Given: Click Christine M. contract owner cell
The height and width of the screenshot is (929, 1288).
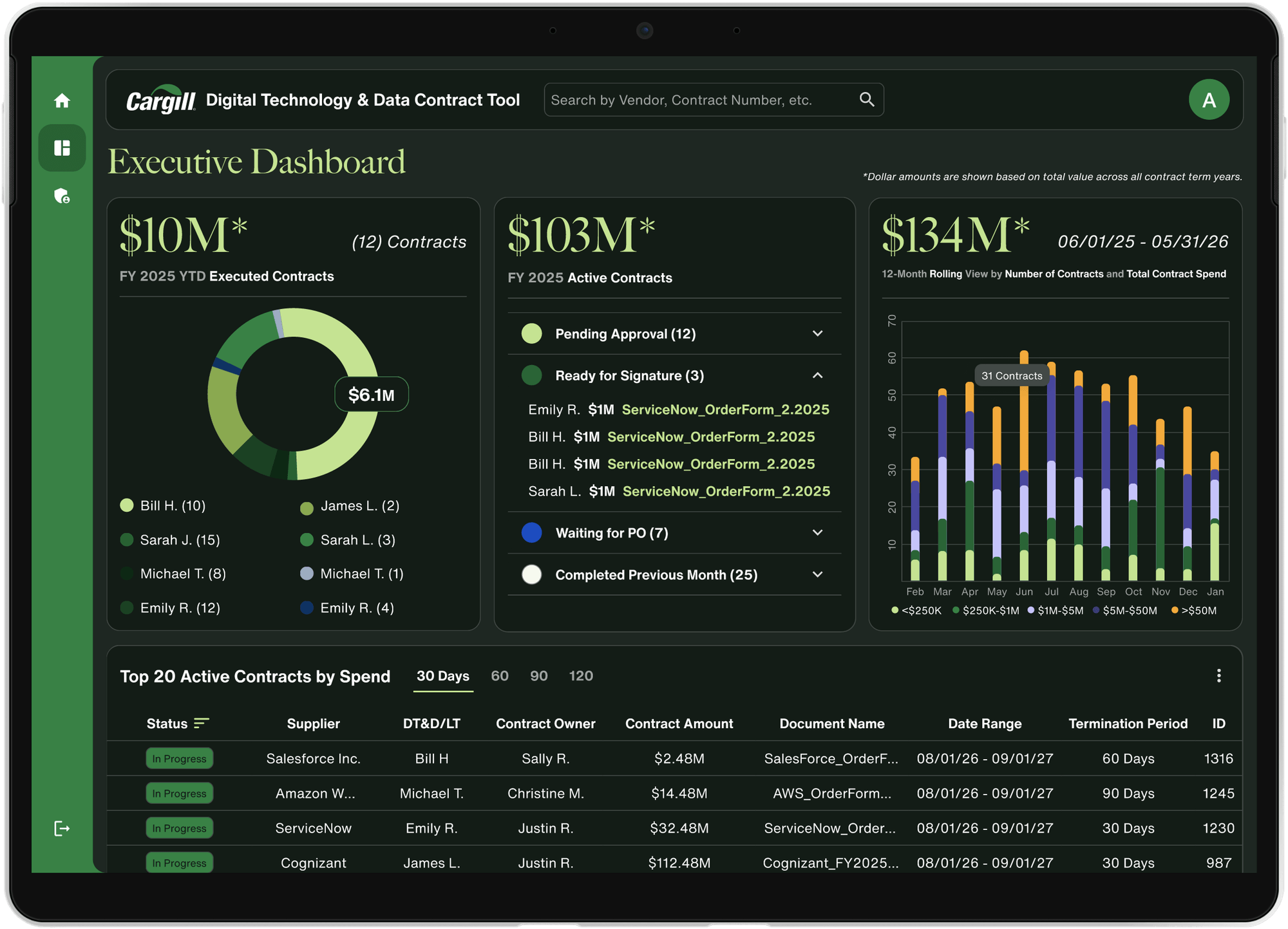Looking at the screenshot, I should [545, 793].
